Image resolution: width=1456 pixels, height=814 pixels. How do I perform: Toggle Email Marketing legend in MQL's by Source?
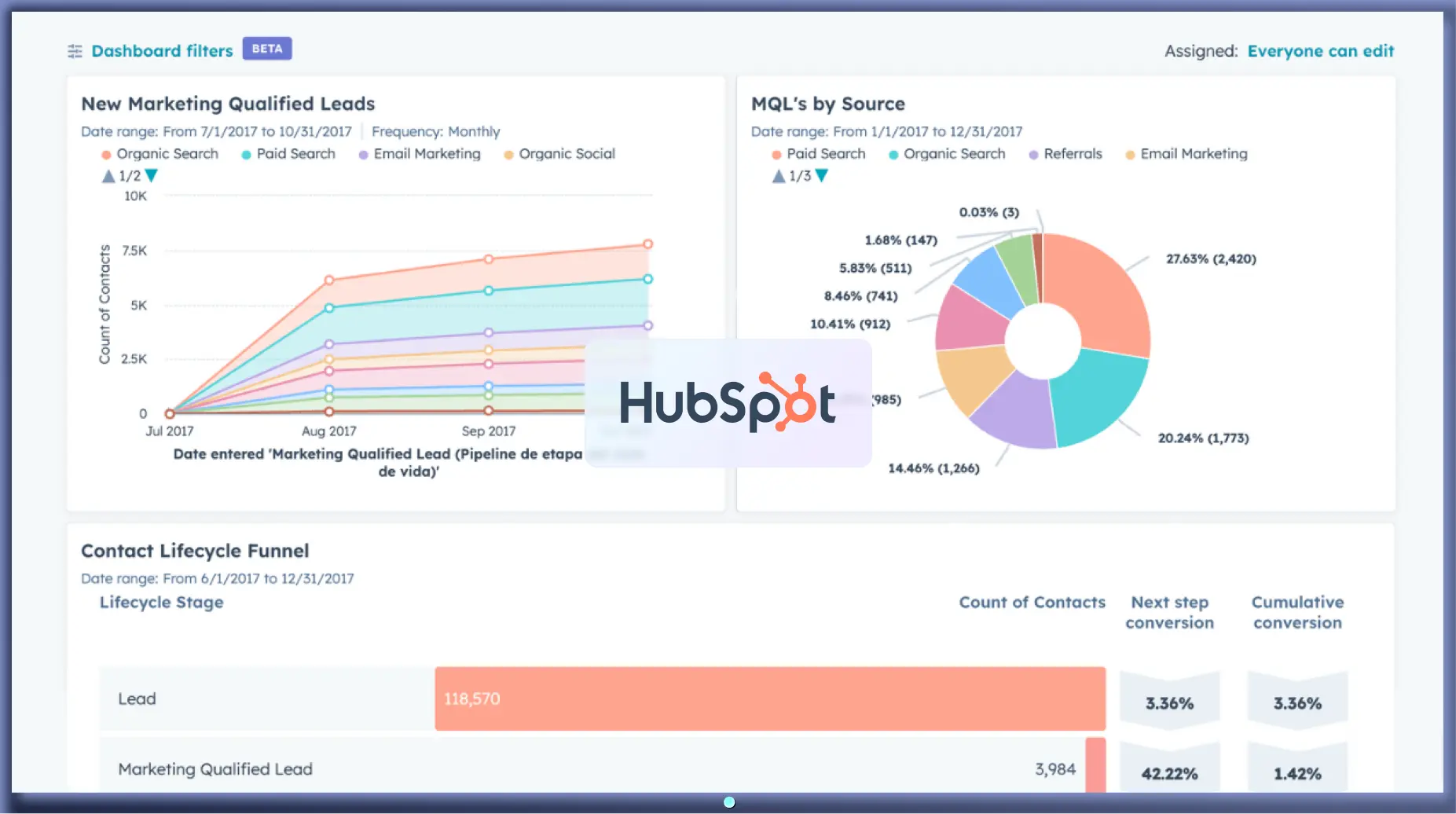(x=1186, y=154)
